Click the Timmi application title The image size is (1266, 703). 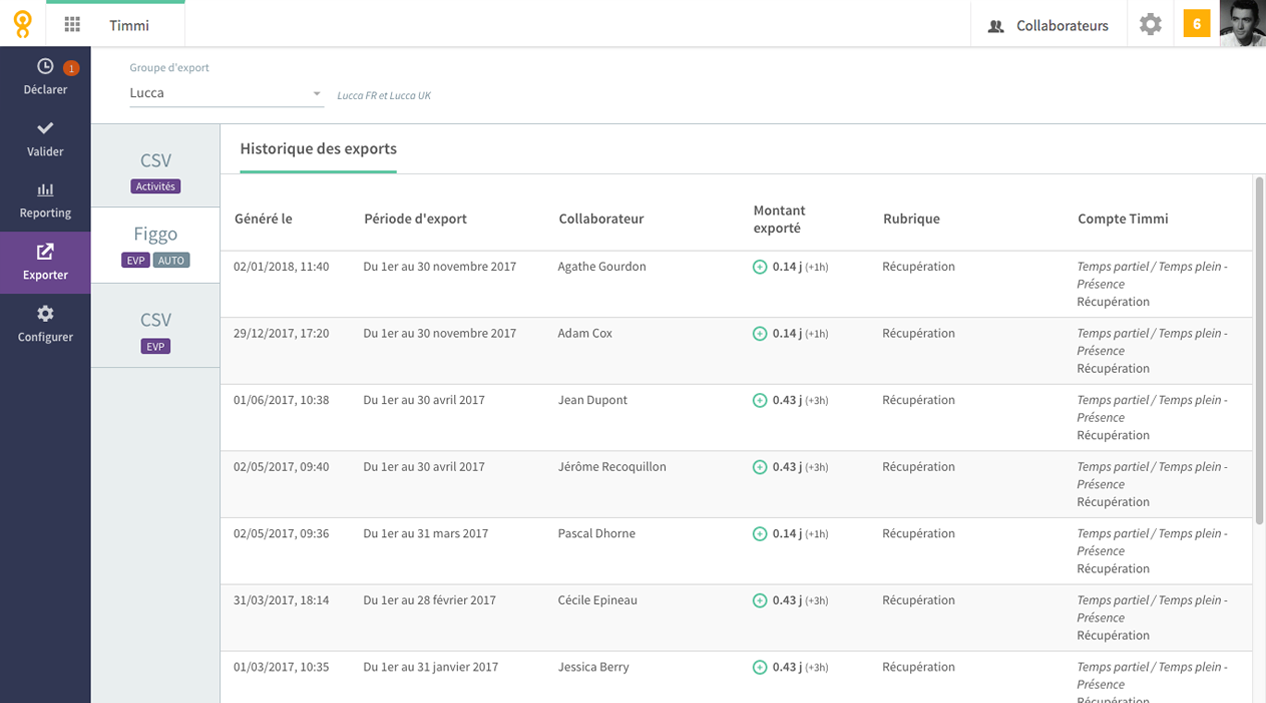point(129,26)
